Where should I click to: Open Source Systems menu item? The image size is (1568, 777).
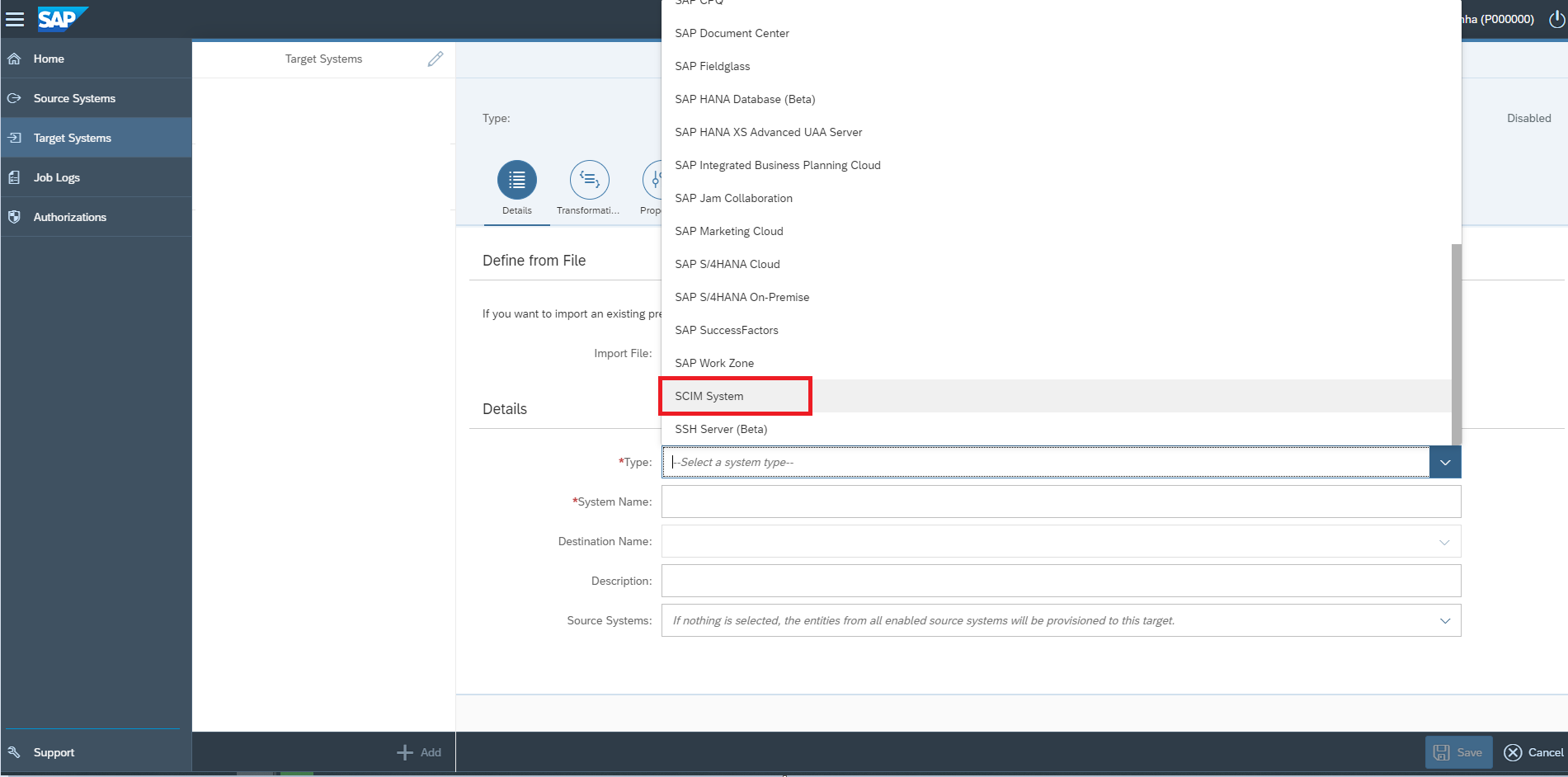[96, 98]
